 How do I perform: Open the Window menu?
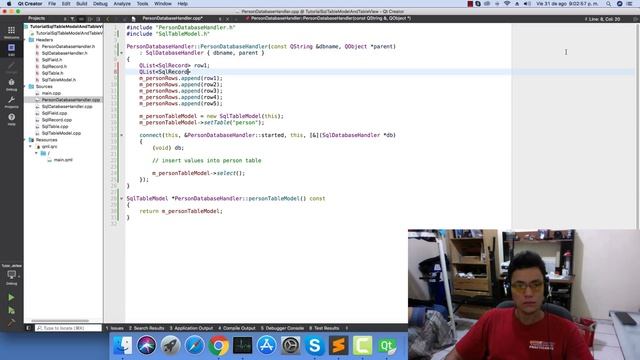tap(162, 4)
